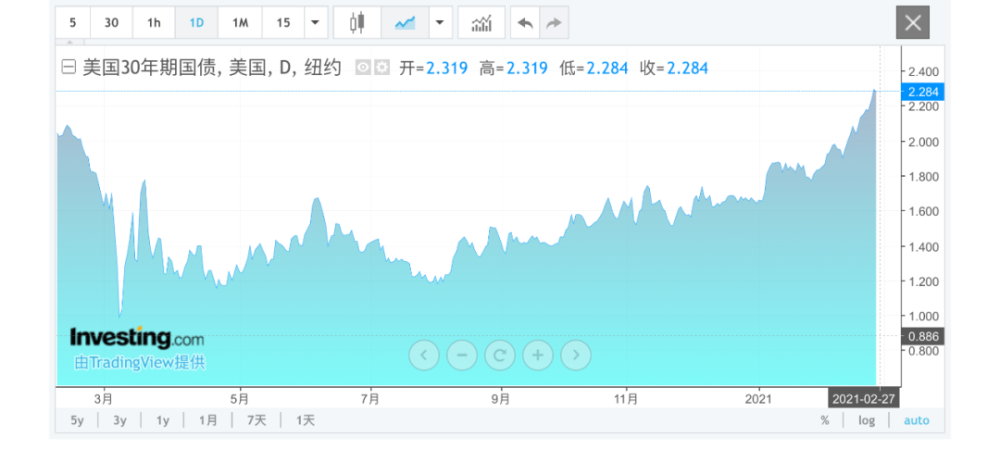Open the indicators icon

point(482,23)
